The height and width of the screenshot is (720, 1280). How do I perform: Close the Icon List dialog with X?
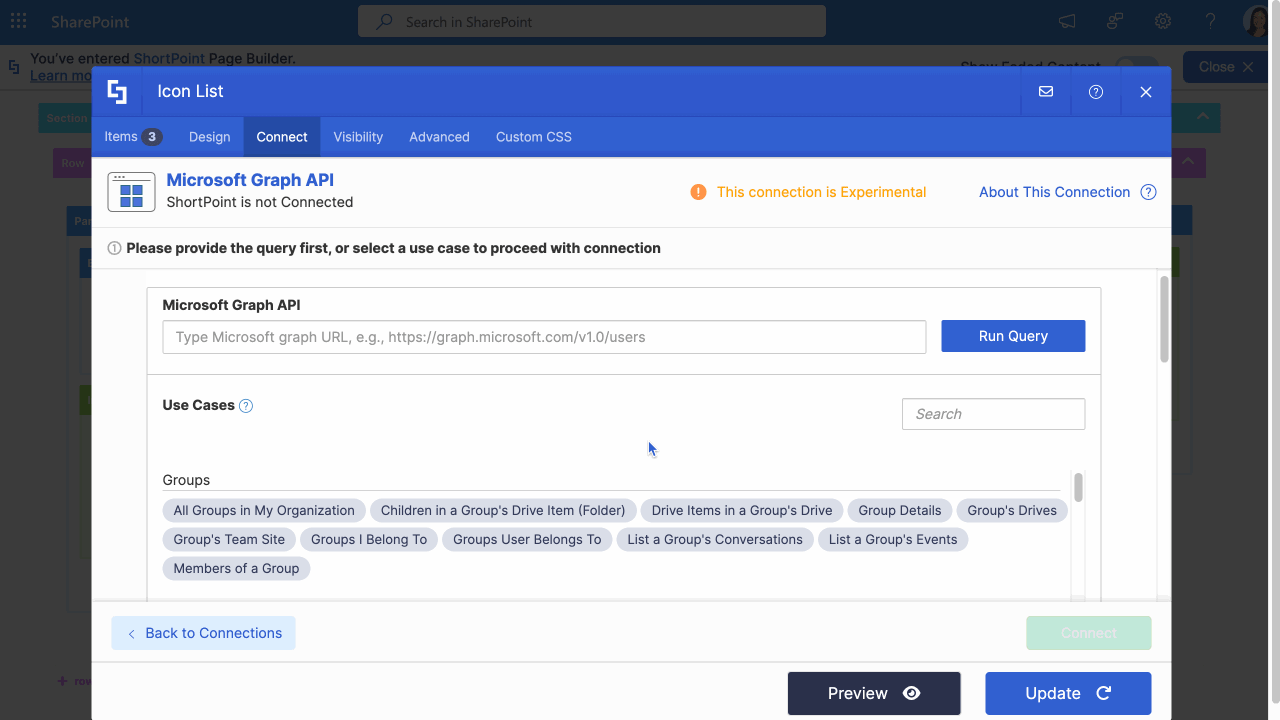(1146, 92)
